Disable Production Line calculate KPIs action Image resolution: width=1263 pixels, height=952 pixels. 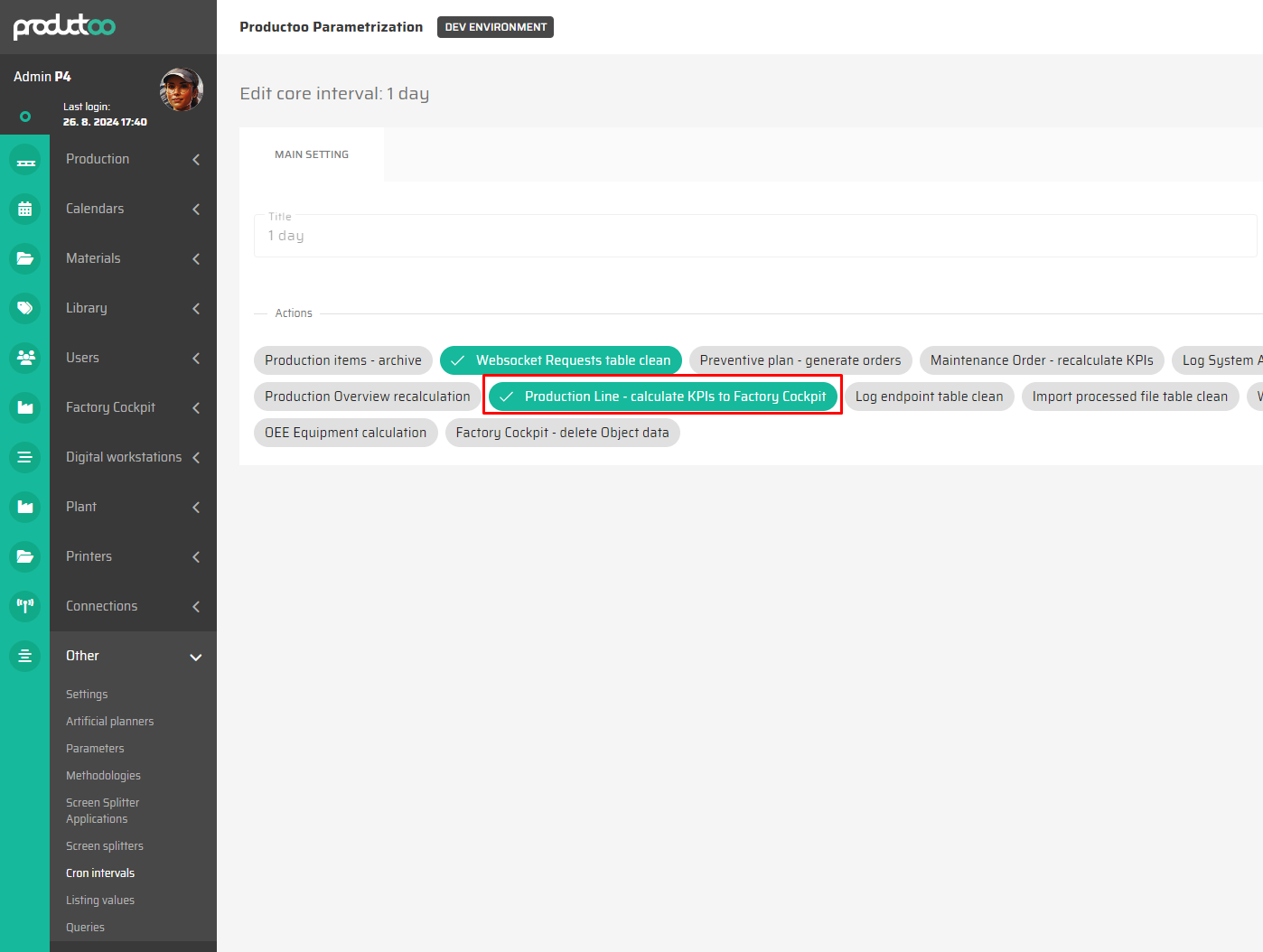point(663,397)
